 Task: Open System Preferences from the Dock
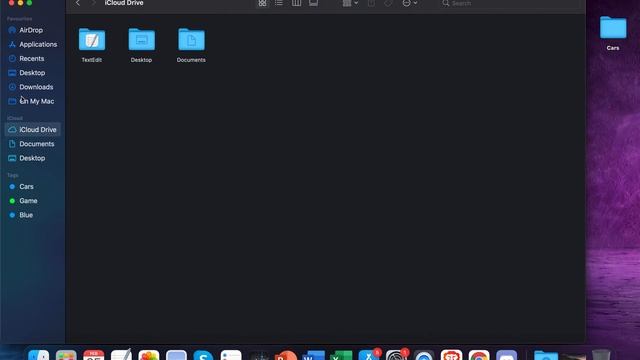pos(396,354)
